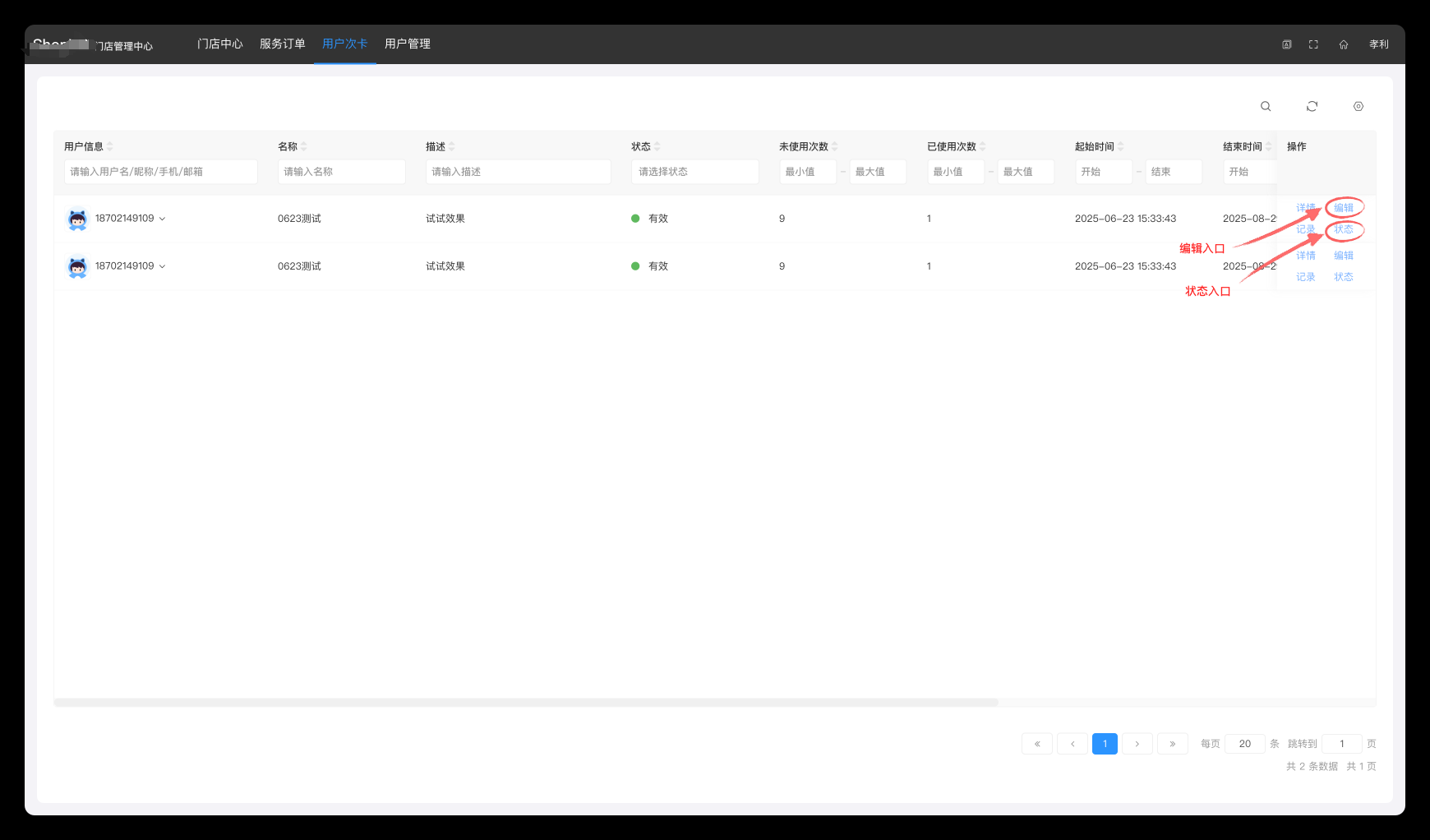Viewport: 1430px width, 840px height.
Task: Expand the first row user 18702149109 chevron
Action: pyautogui.click(x=162, y=219)
